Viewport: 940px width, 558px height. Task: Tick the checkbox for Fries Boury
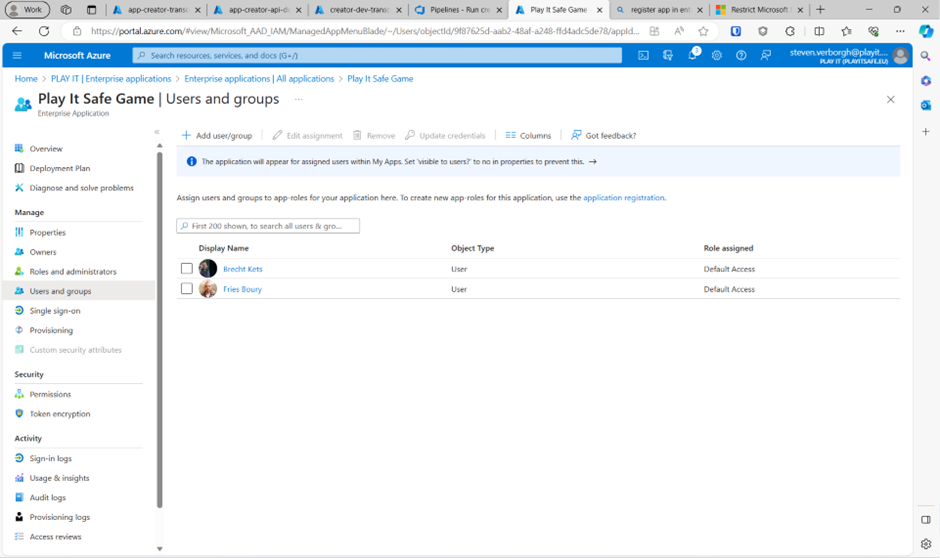187,289
